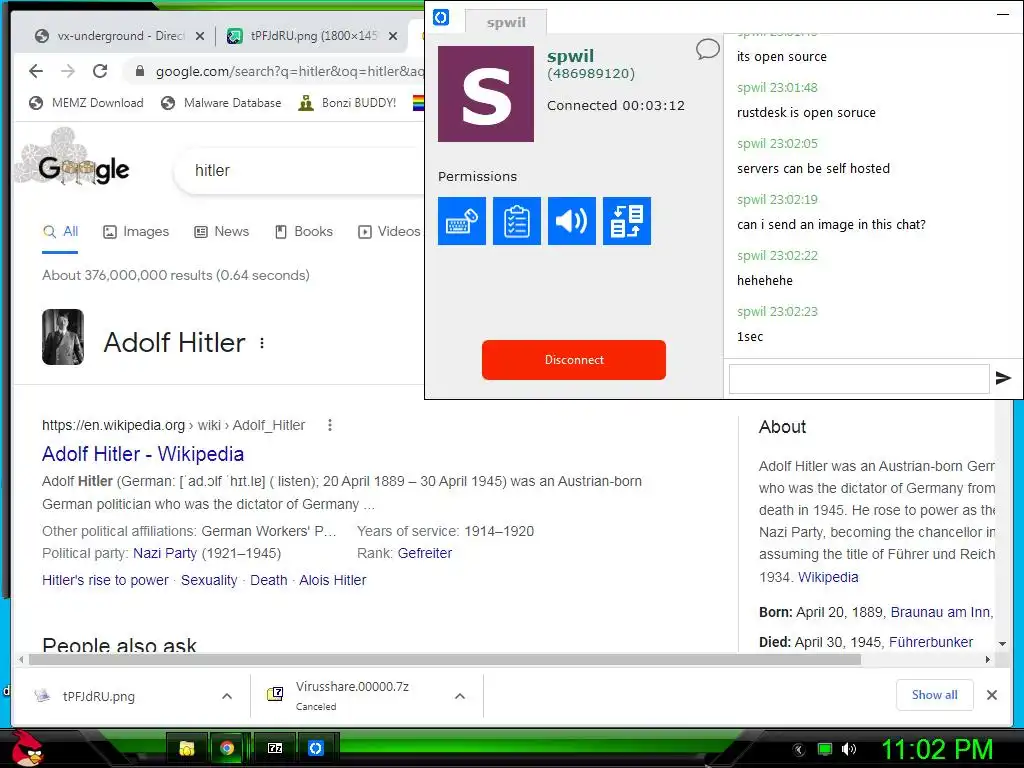Screen dimensions: 1024x768
Task: Open the Nazi Party link
Action: (x=165, y=553)
